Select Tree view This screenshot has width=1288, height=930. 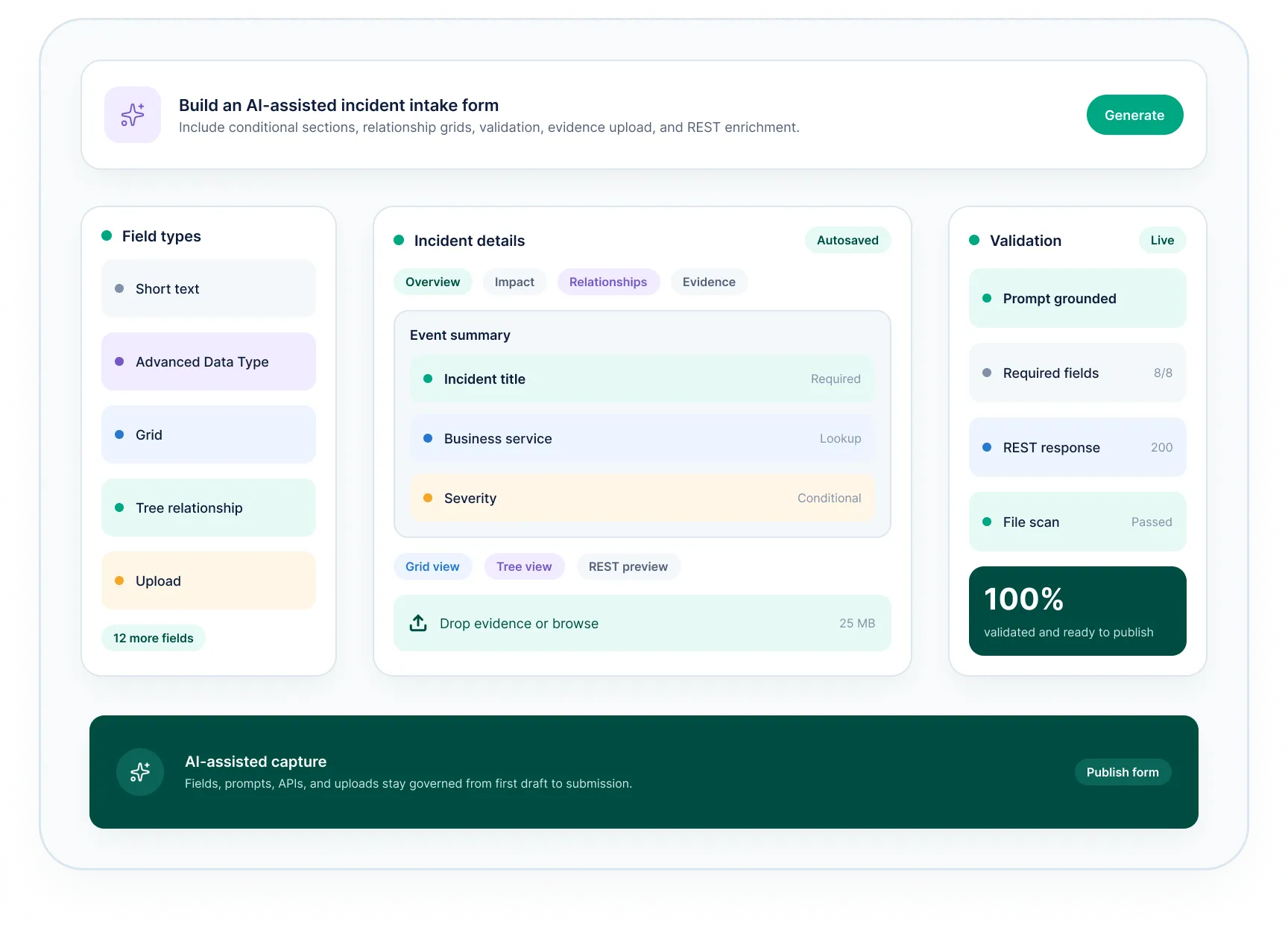[524, 566]
